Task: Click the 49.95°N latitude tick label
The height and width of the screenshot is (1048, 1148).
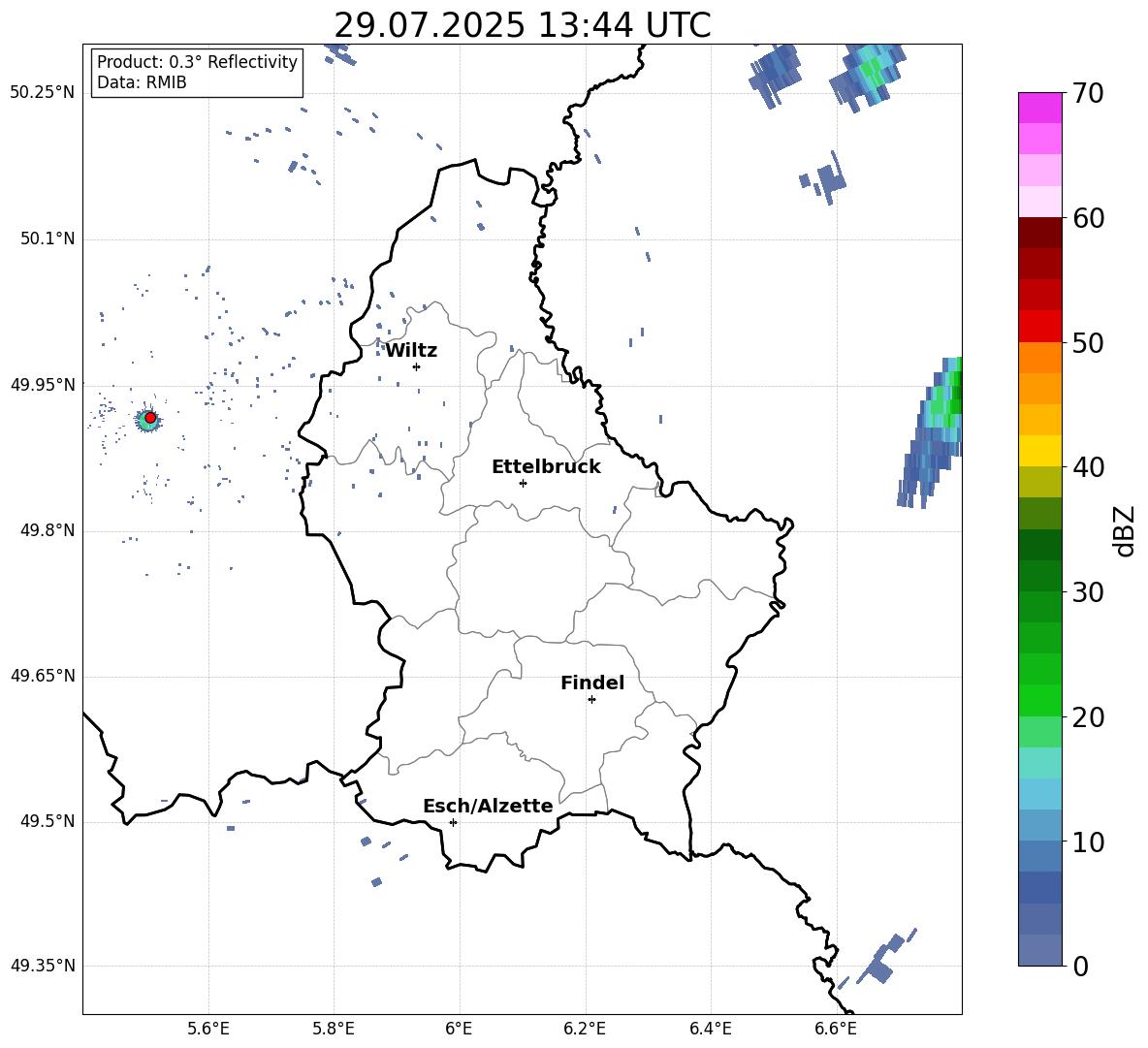Action: coord(43,385)
